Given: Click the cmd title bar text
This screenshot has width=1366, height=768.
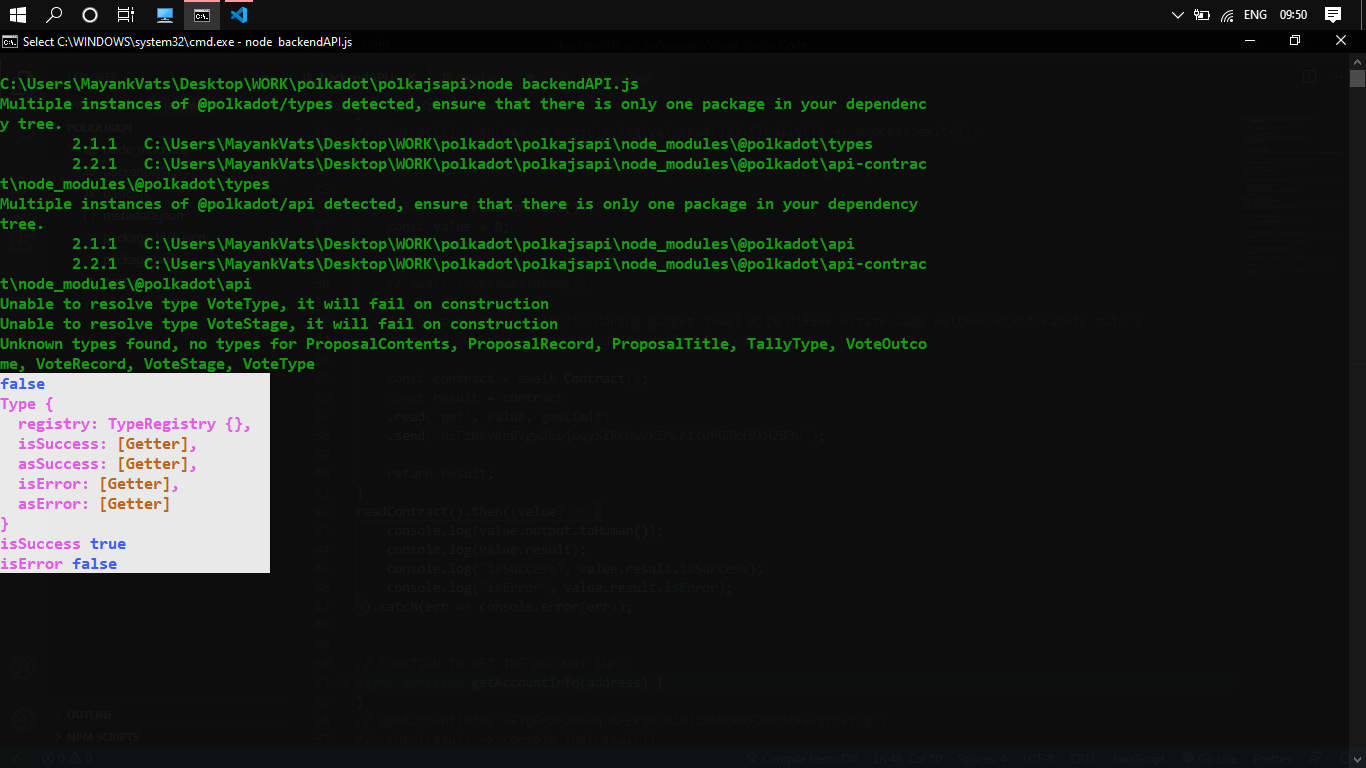Looking at the screenshot, I should point(187,42).
